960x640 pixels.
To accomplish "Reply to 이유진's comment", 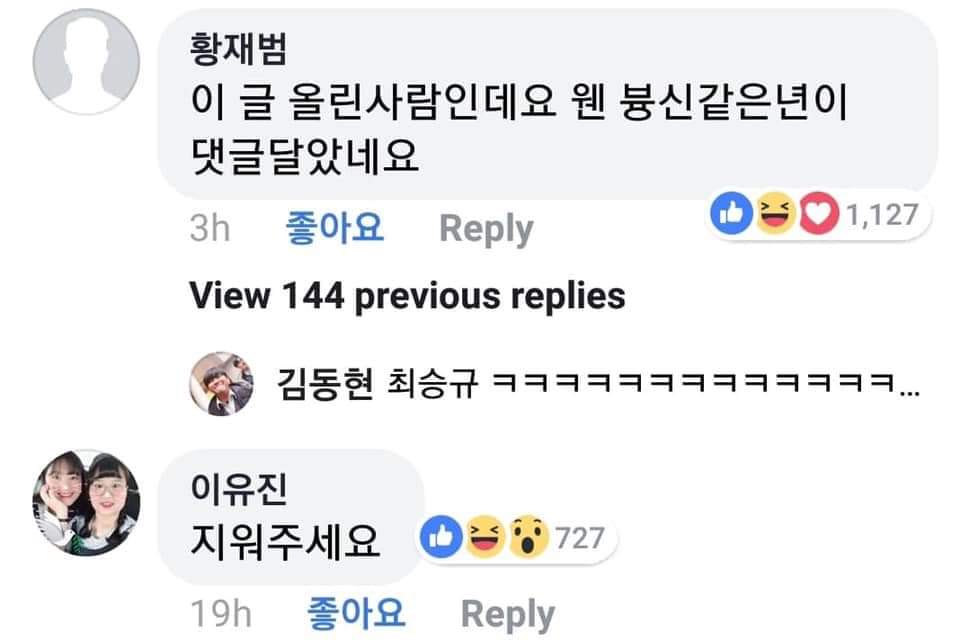I will click(508, 614).
